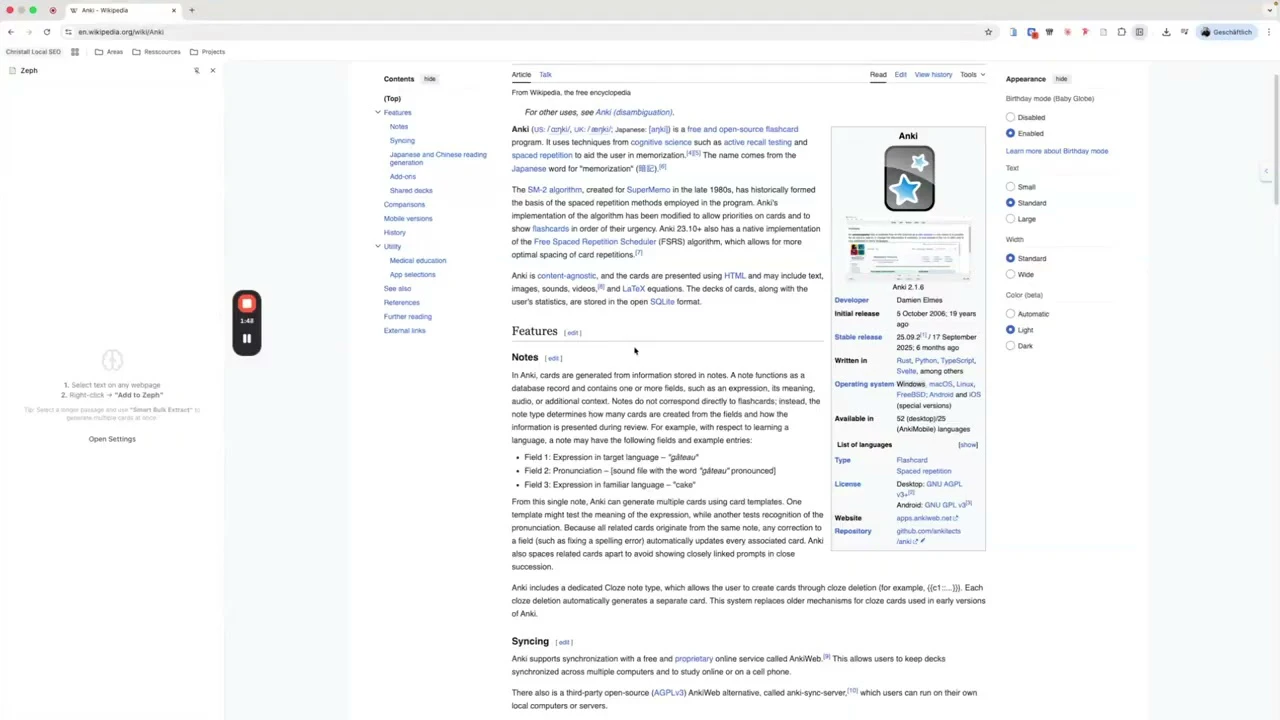Show the list of languages
Screen dimensions: 1280x720
[968, 445]
